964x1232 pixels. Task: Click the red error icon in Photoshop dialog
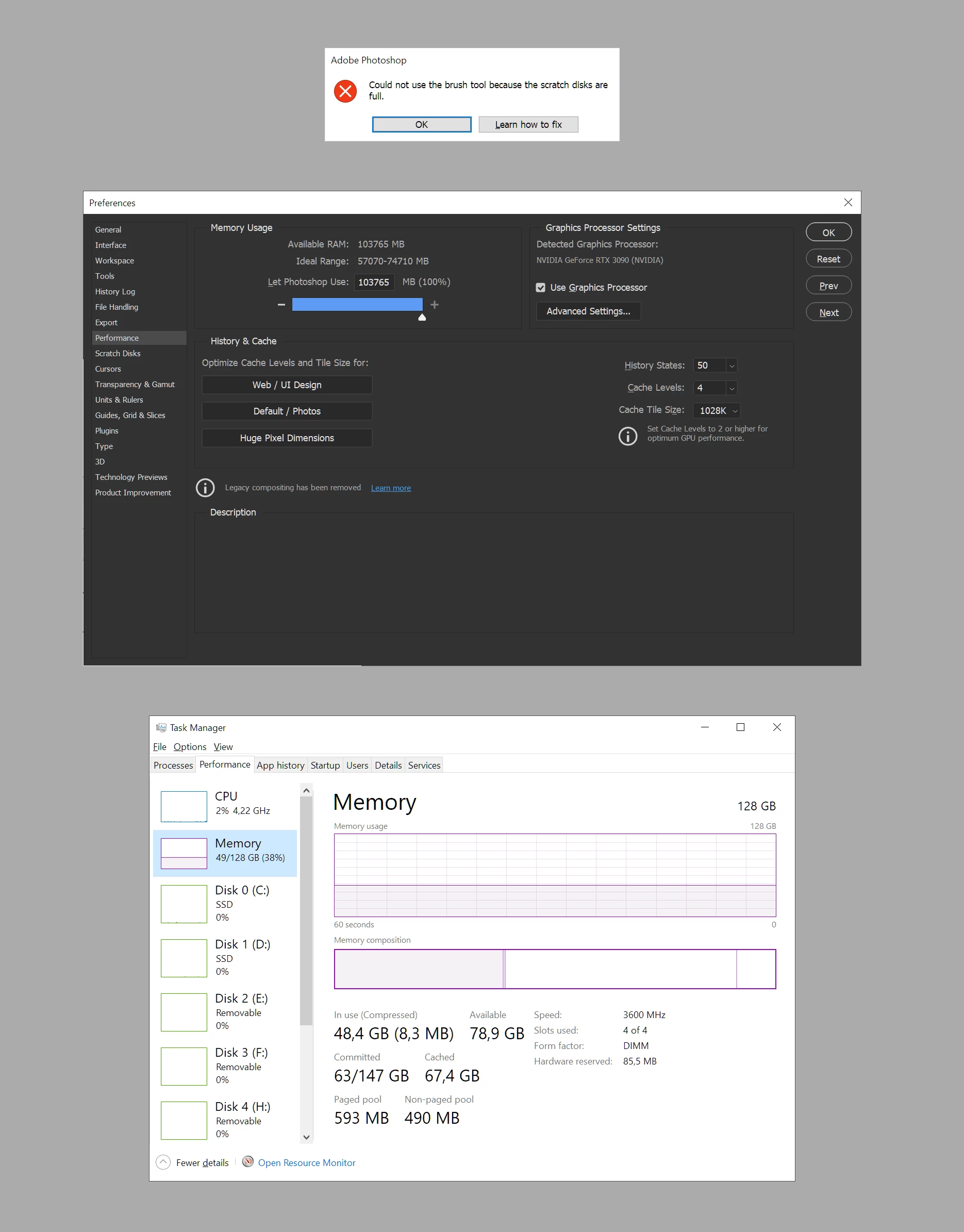pos(345,91)
